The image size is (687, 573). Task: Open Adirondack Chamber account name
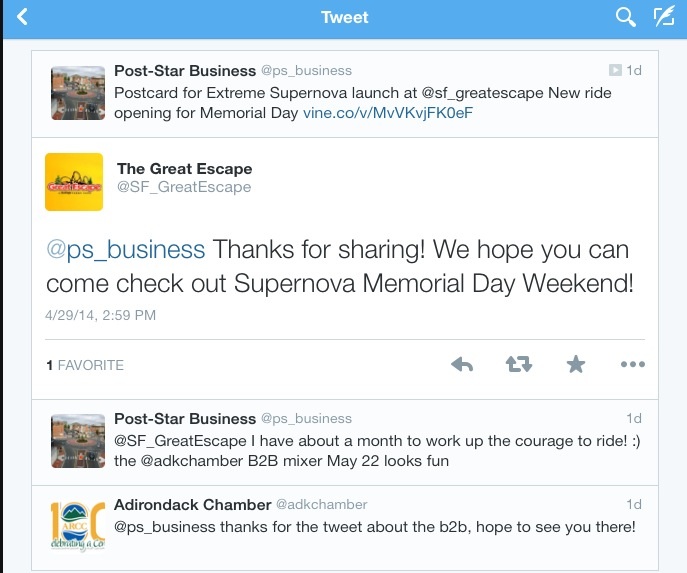tap(193, 505)
